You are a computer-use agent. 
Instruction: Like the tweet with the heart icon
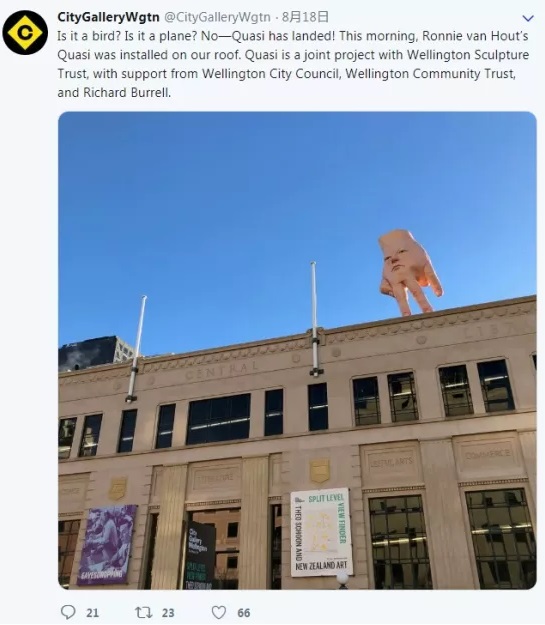[x=218, y=612]
